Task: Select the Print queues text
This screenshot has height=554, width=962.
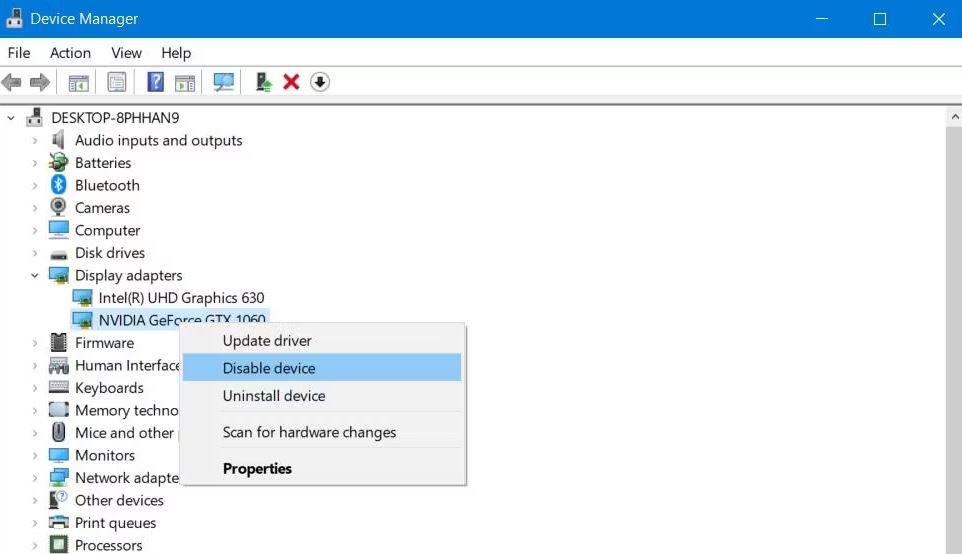Action: 115,523
